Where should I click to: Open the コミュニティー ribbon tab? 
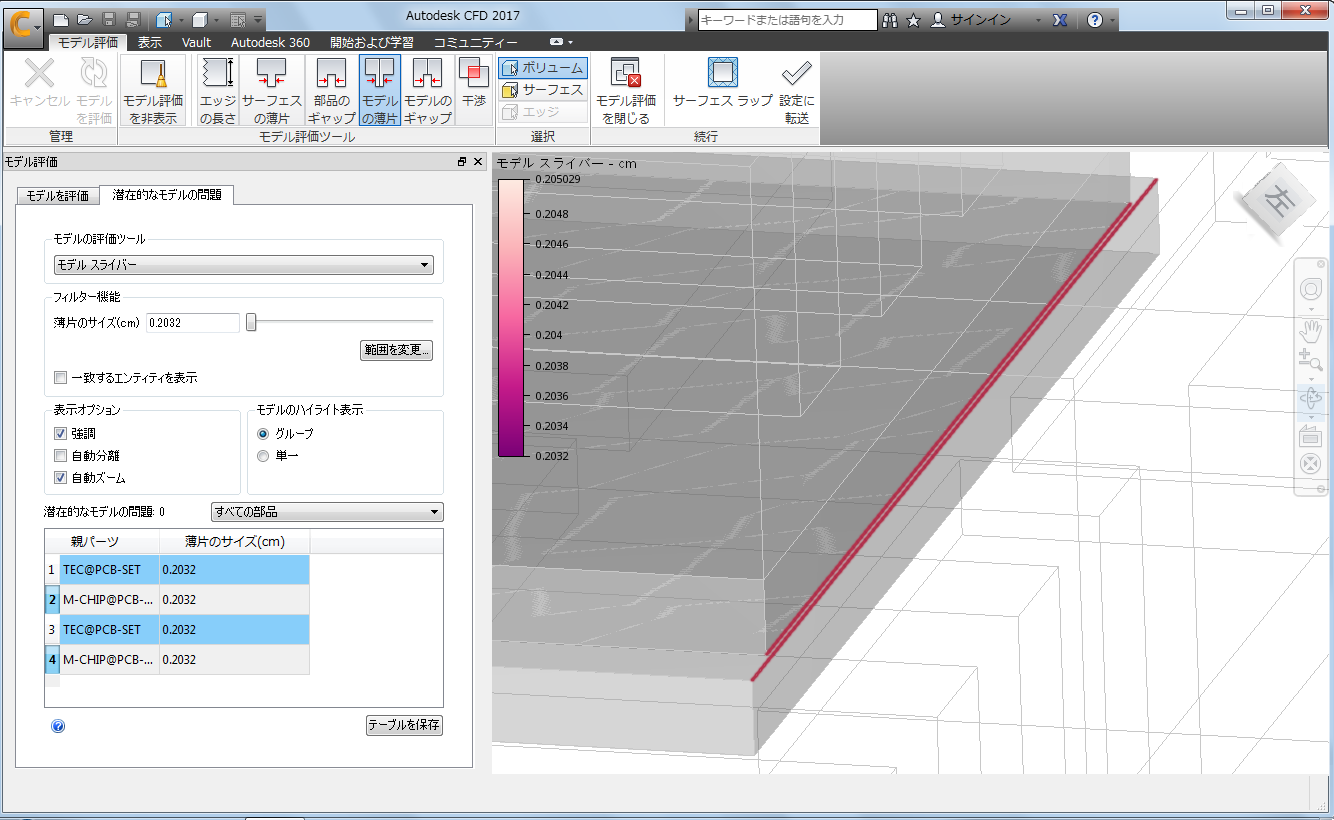[476, 42]
